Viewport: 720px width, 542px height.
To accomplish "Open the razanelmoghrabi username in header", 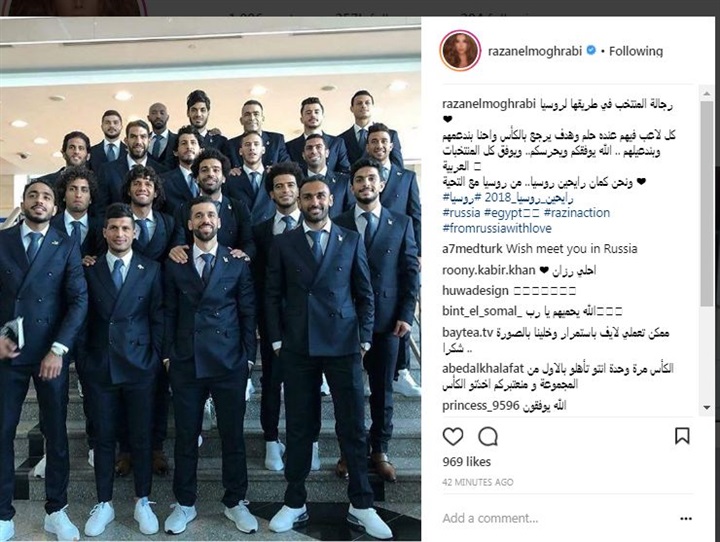I will pos(535,51).
